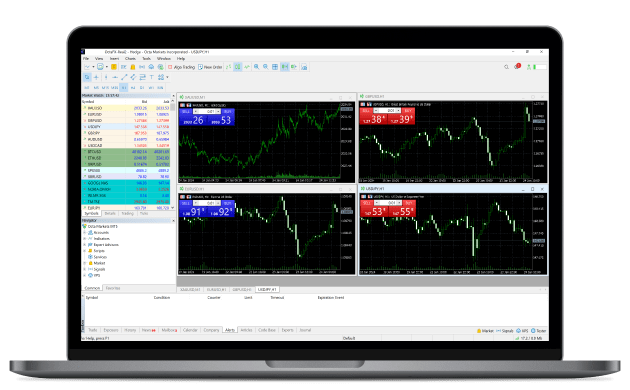Screen dimensions: 630x390
Task: Close the Market Watch panel
Action: point(173,96)
